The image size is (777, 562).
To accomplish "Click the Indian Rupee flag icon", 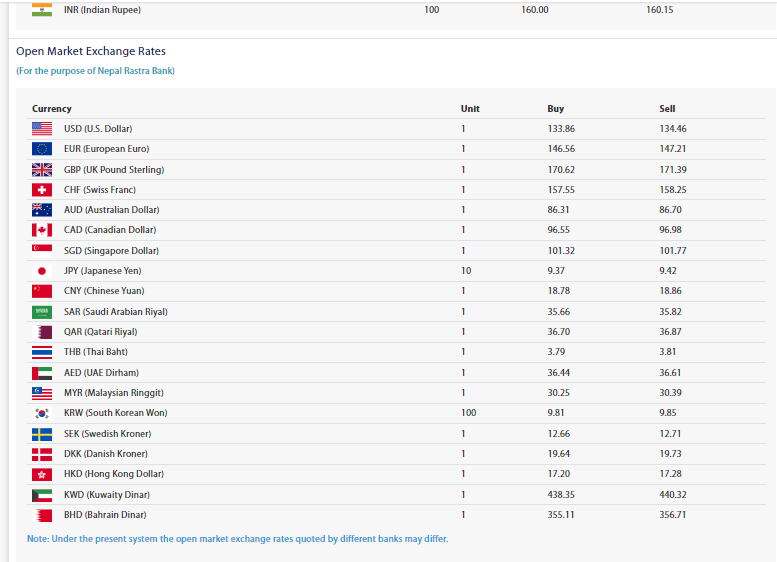I will [42, 9].
